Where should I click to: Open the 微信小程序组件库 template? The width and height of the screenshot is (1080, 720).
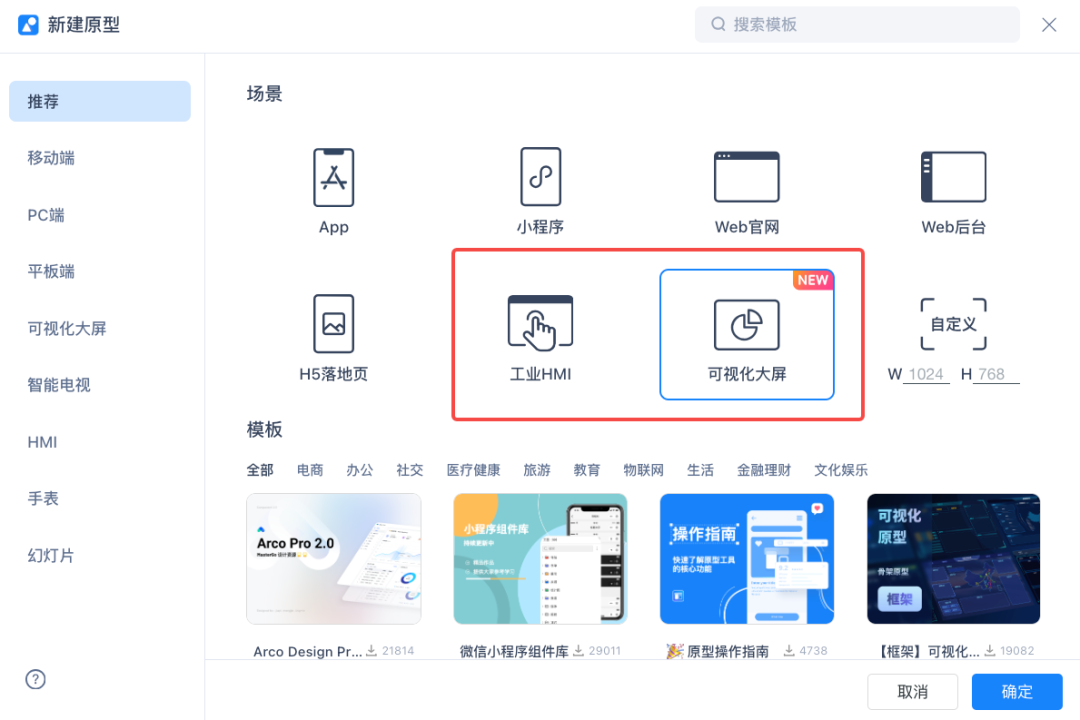(x=540, y=559)
